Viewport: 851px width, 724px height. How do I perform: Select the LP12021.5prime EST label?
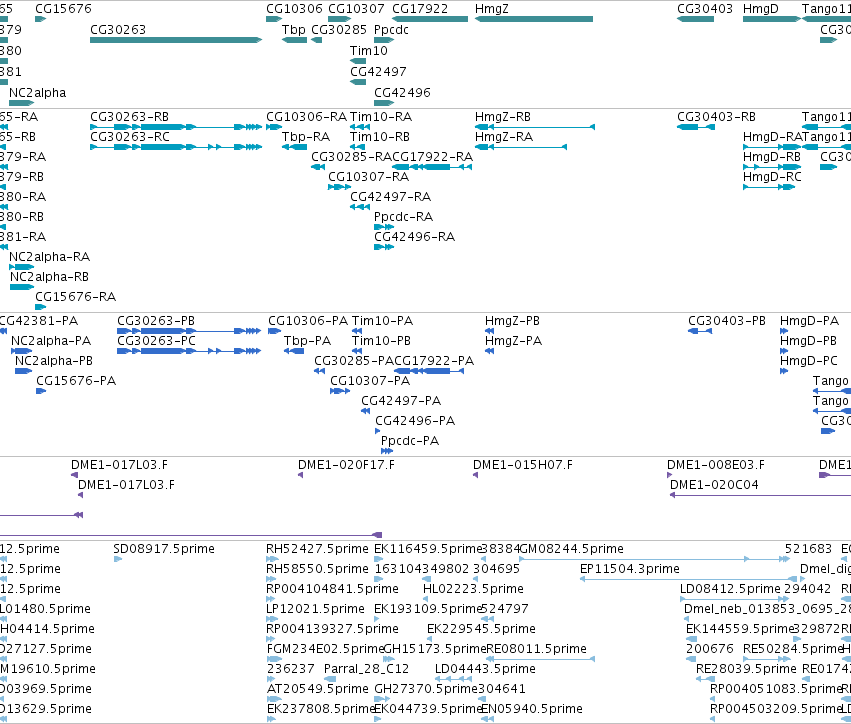(x=315, y=609)
